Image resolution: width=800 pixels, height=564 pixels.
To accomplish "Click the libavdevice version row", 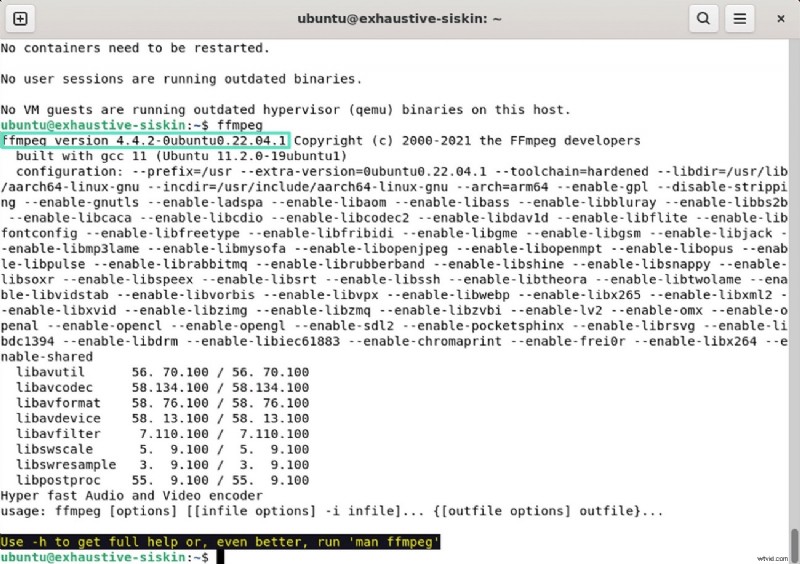I will tap(162, 419).
